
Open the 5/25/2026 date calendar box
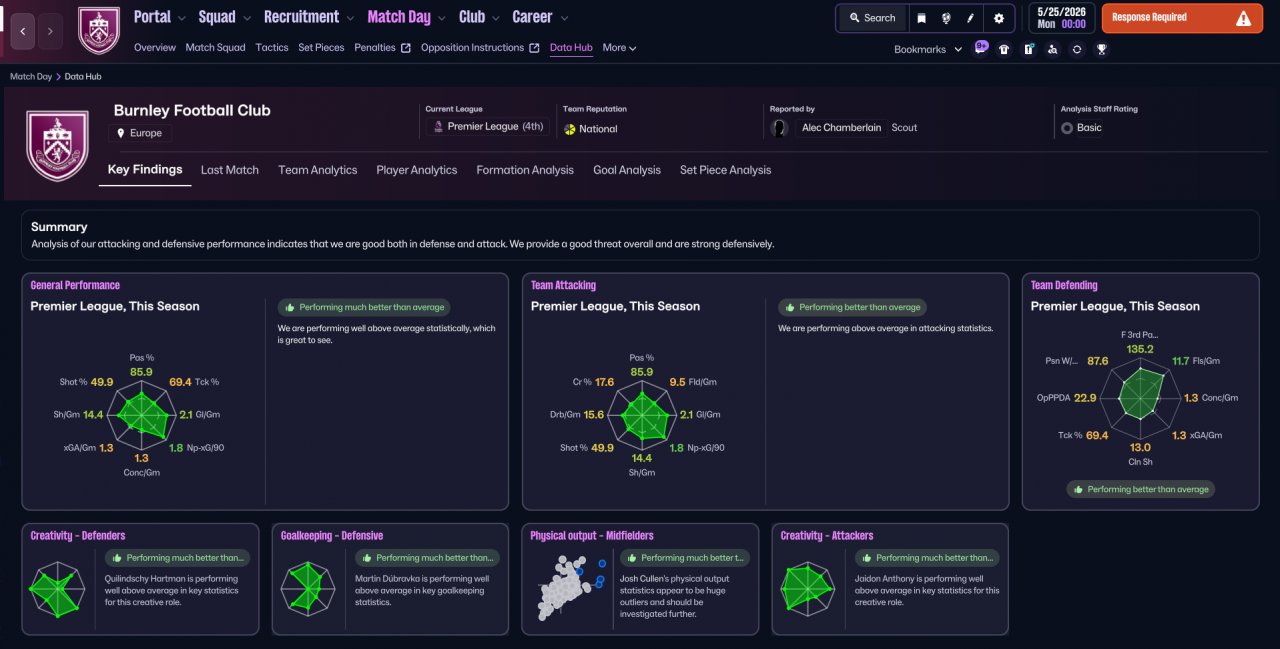click(1060, 18)
